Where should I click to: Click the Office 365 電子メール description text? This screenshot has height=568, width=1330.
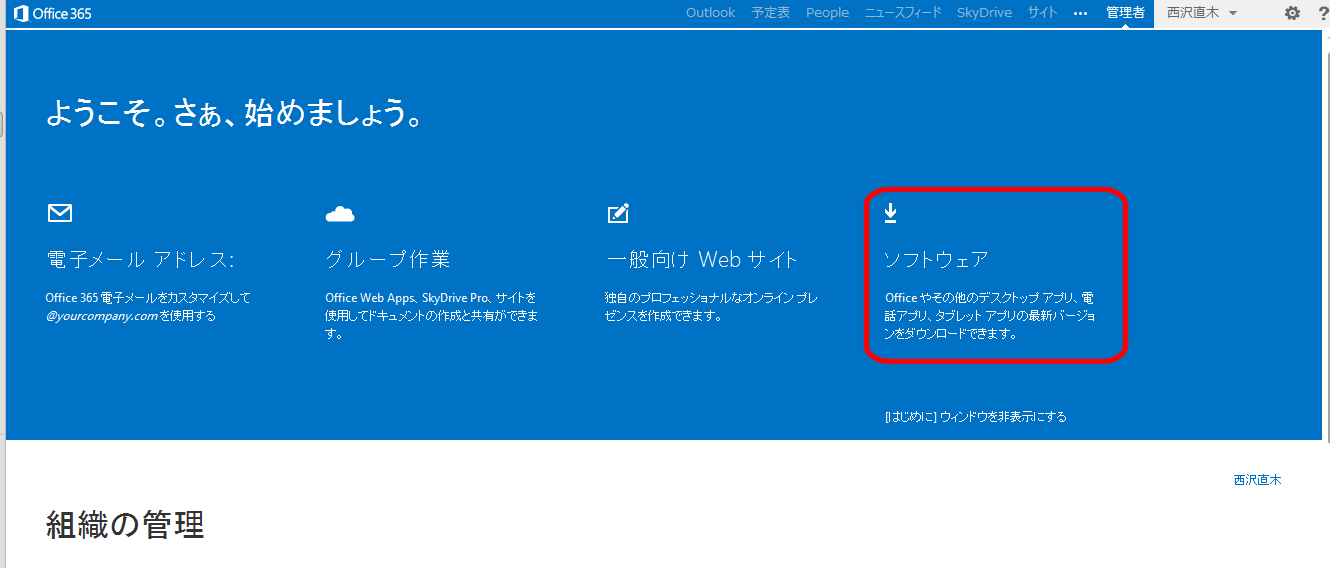click(148, 306)
